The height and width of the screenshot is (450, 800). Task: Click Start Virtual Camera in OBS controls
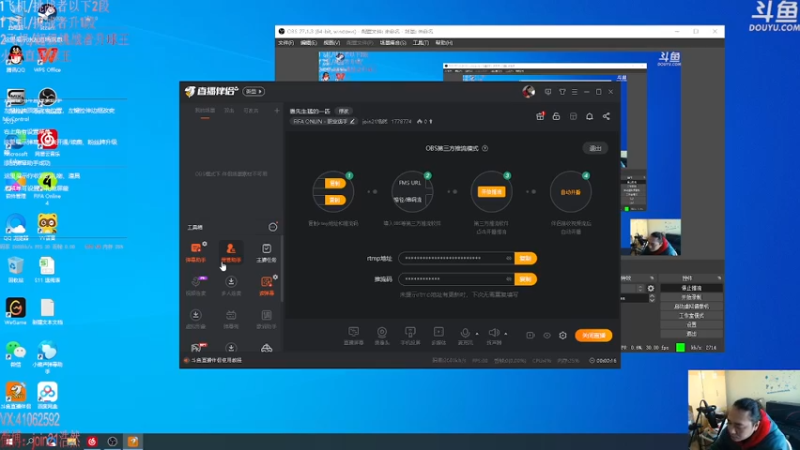point(691,307)
